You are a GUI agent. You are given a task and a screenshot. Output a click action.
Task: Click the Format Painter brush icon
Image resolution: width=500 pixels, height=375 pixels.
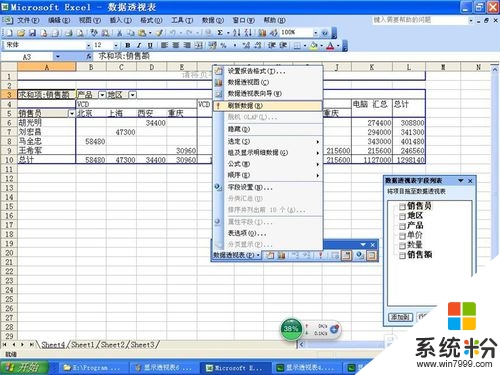tap(160, 33)
